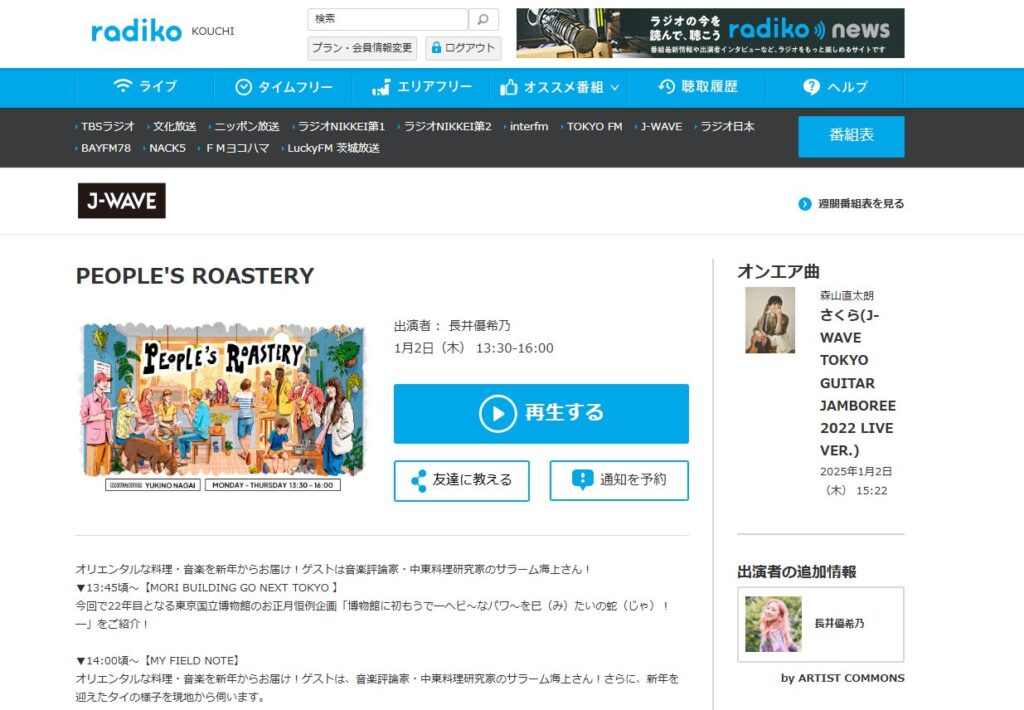Focus the 検索 search field
The image size is (1024, 710).
click(x=388, y=20)
